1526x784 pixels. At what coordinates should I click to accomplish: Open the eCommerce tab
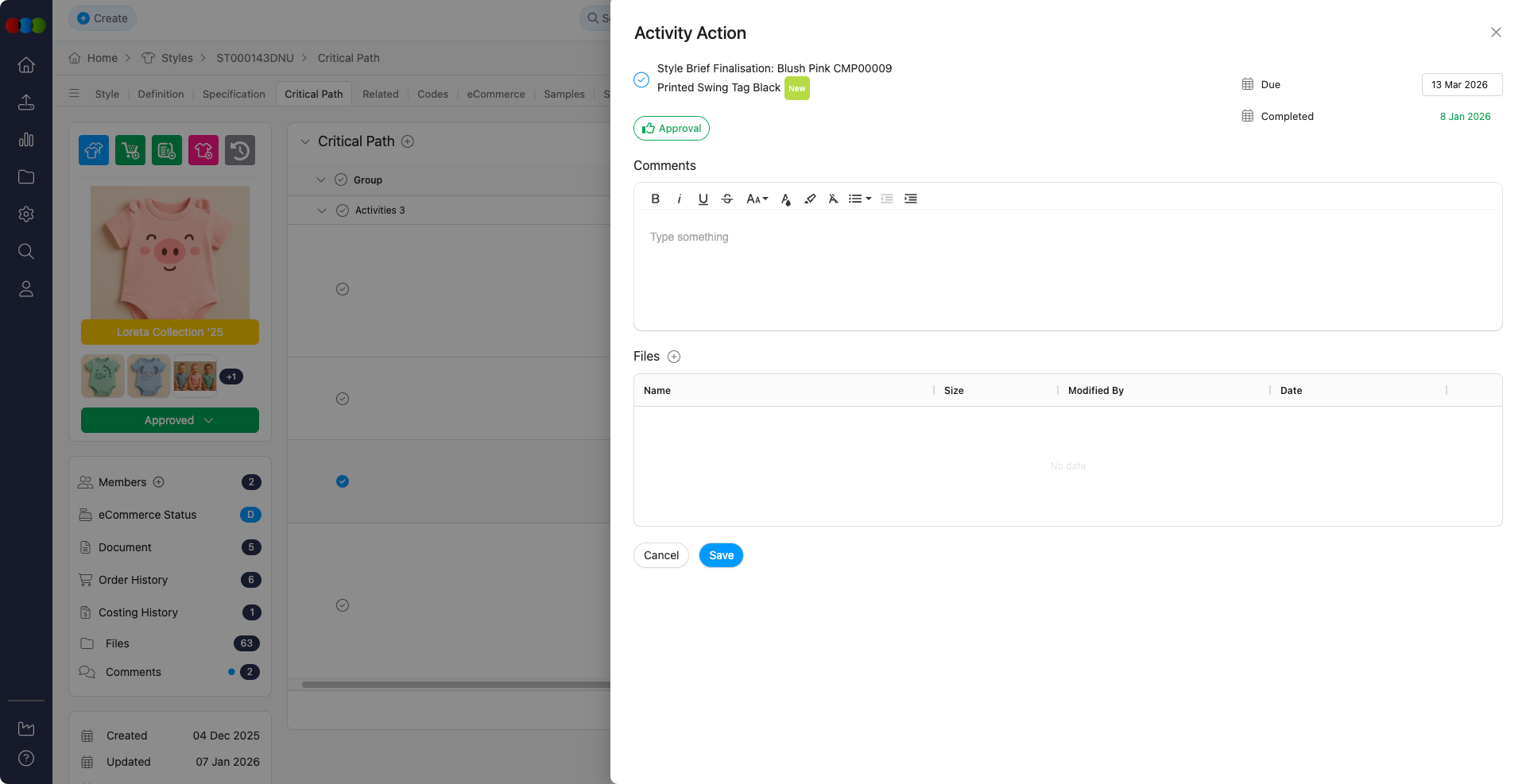(x=496, y=94)
